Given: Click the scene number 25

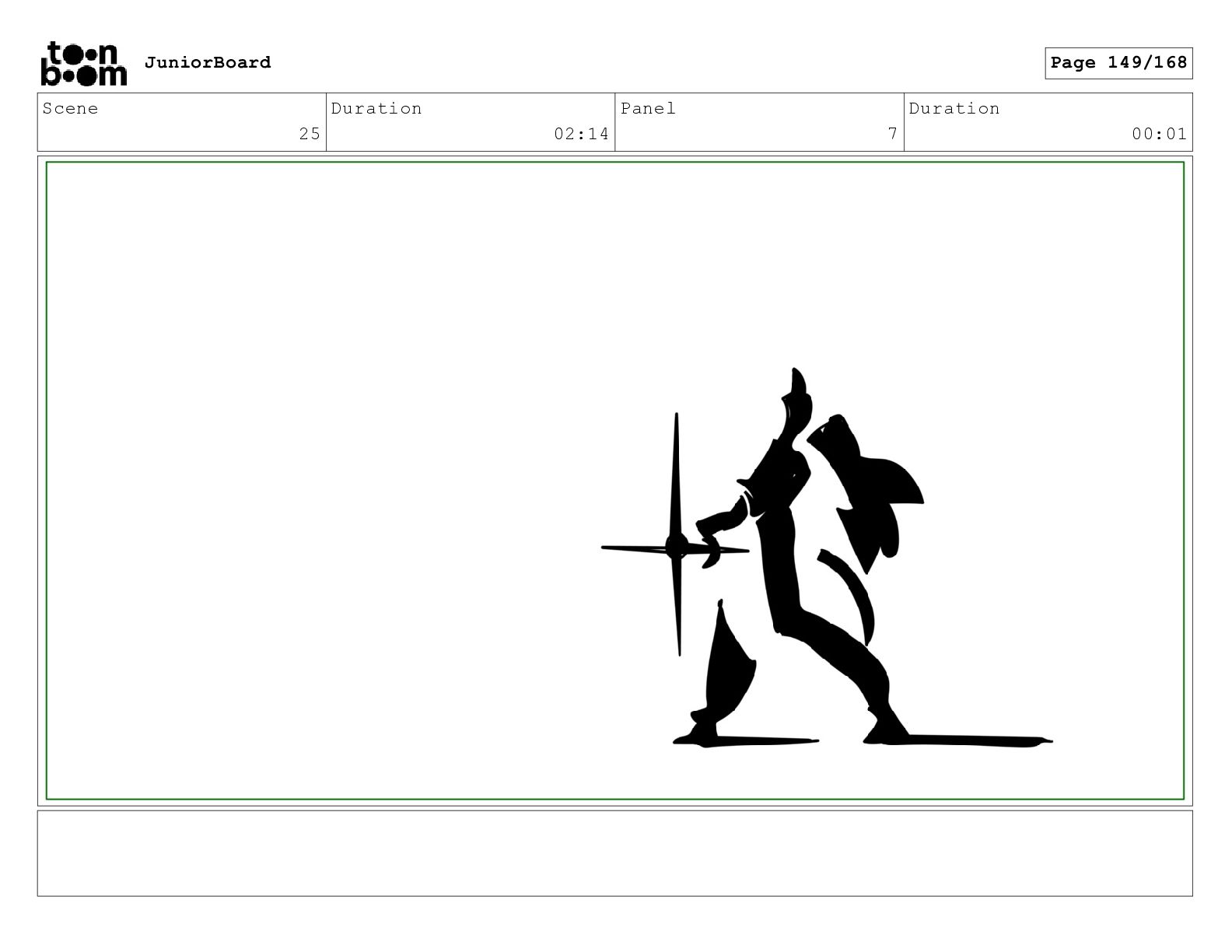Looking at the screenshot, I should coord(310,134).
